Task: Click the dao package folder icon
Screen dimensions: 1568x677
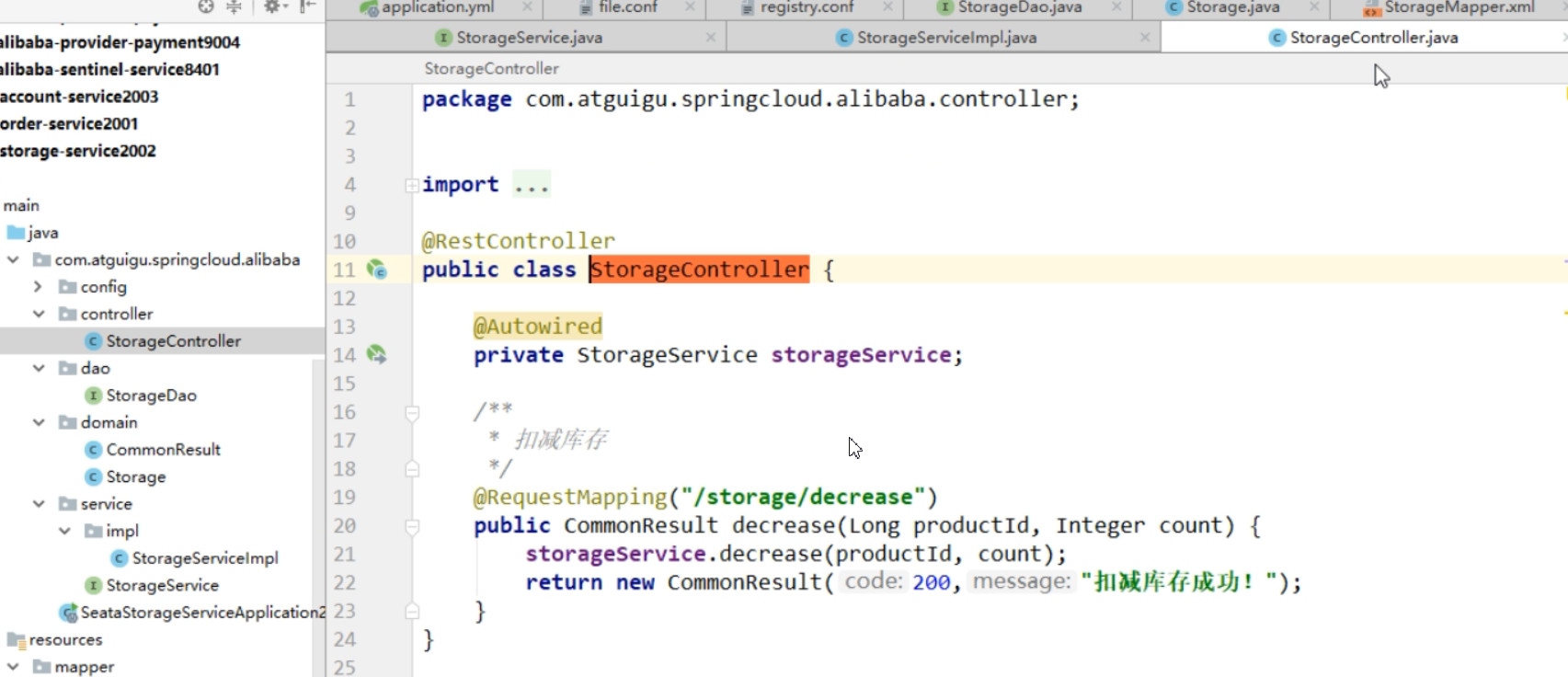Action: [67, 368]
